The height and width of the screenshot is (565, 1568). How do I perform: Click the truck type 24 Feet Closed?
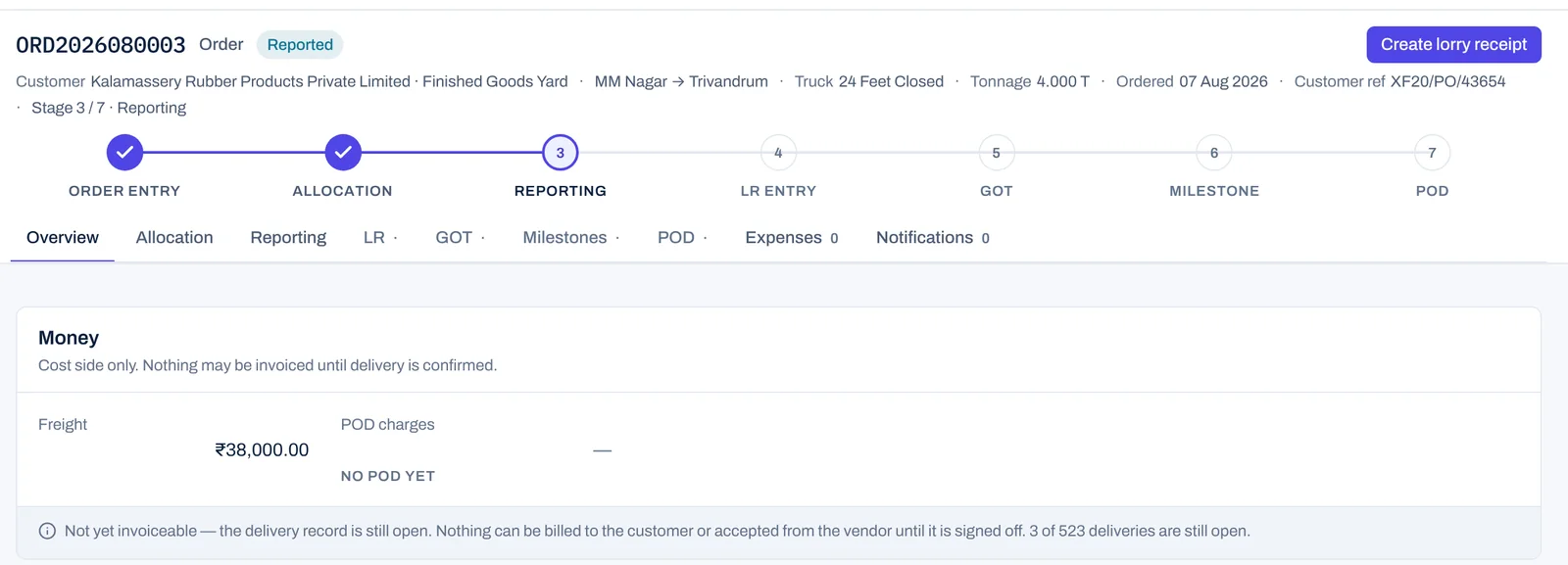[x=891, y=81]
